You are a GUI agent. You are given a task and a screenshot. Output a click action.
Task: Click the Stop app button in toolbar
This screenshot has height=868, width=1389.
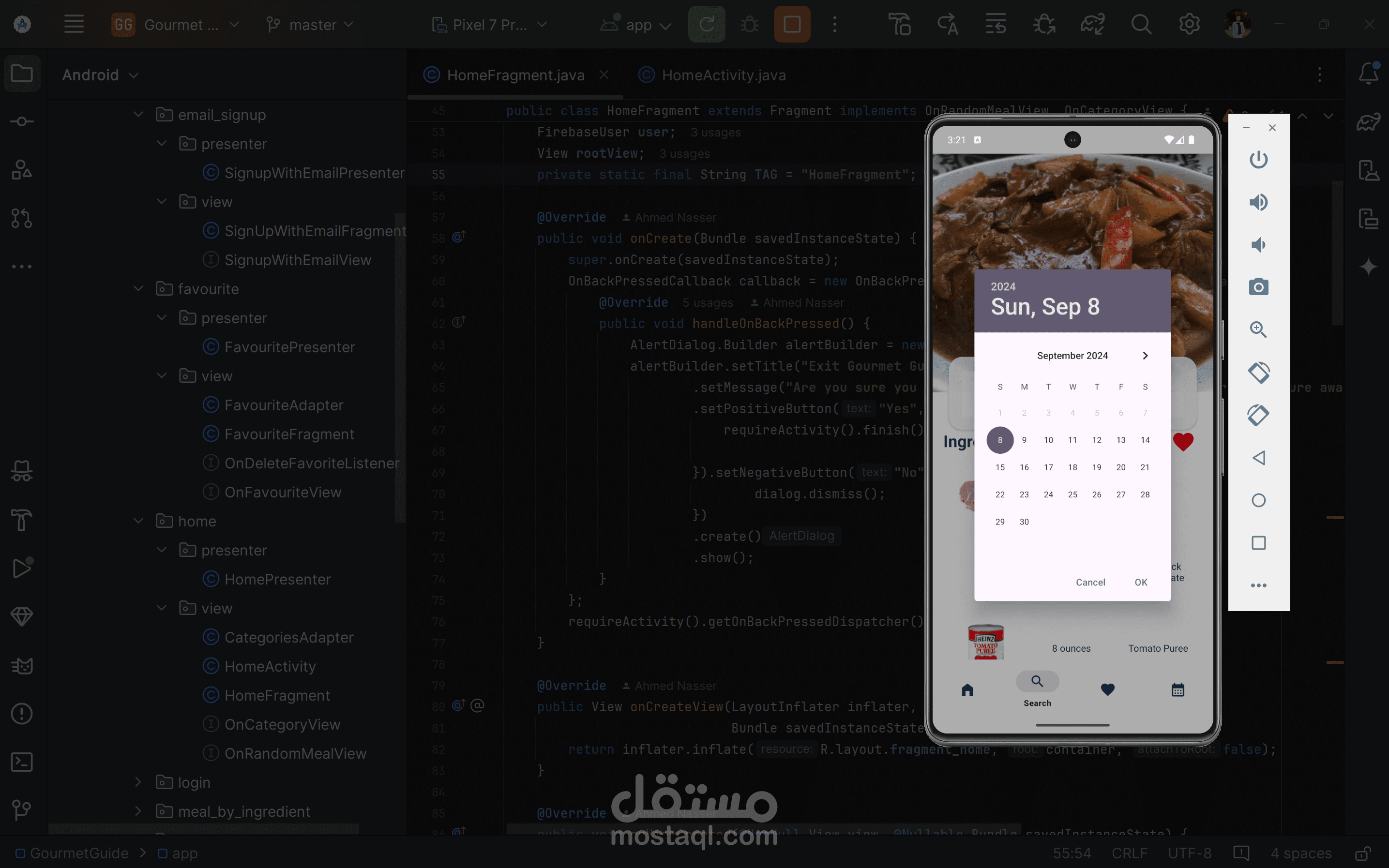click(x=792, y=24)
